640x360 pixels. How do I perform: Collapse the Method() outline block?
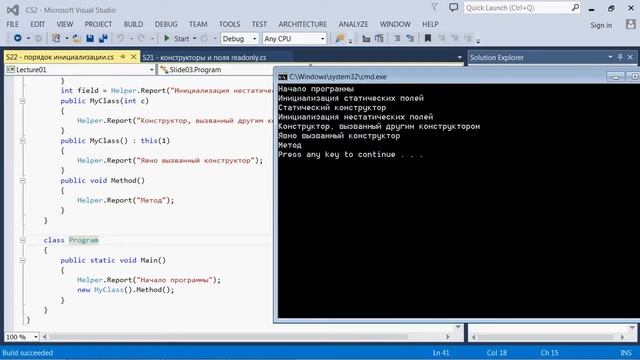click(x=22, y=180)
